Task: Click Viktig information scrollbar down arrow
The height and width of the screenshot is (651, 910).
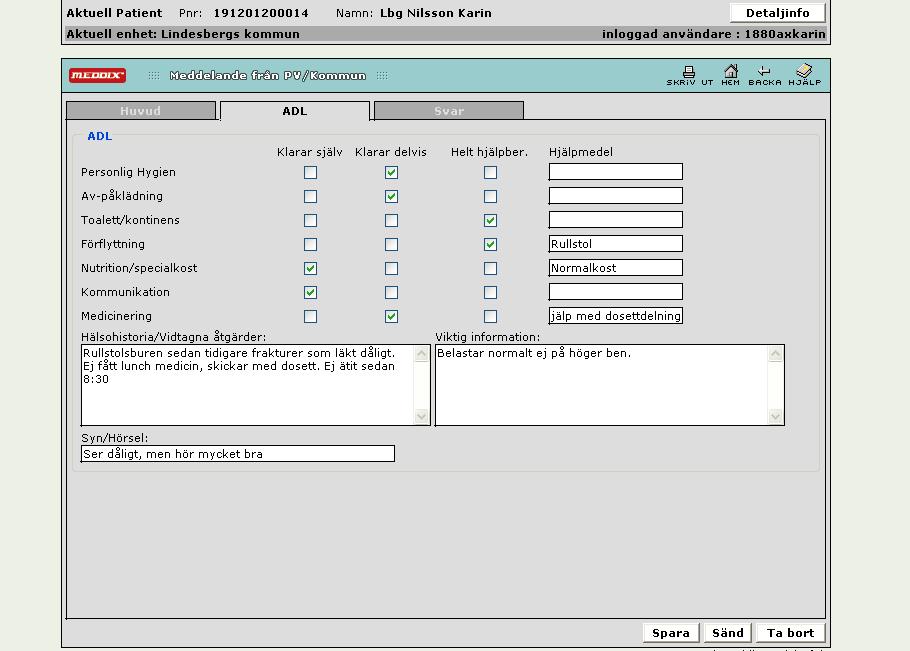Action: (x=776, y=416)
